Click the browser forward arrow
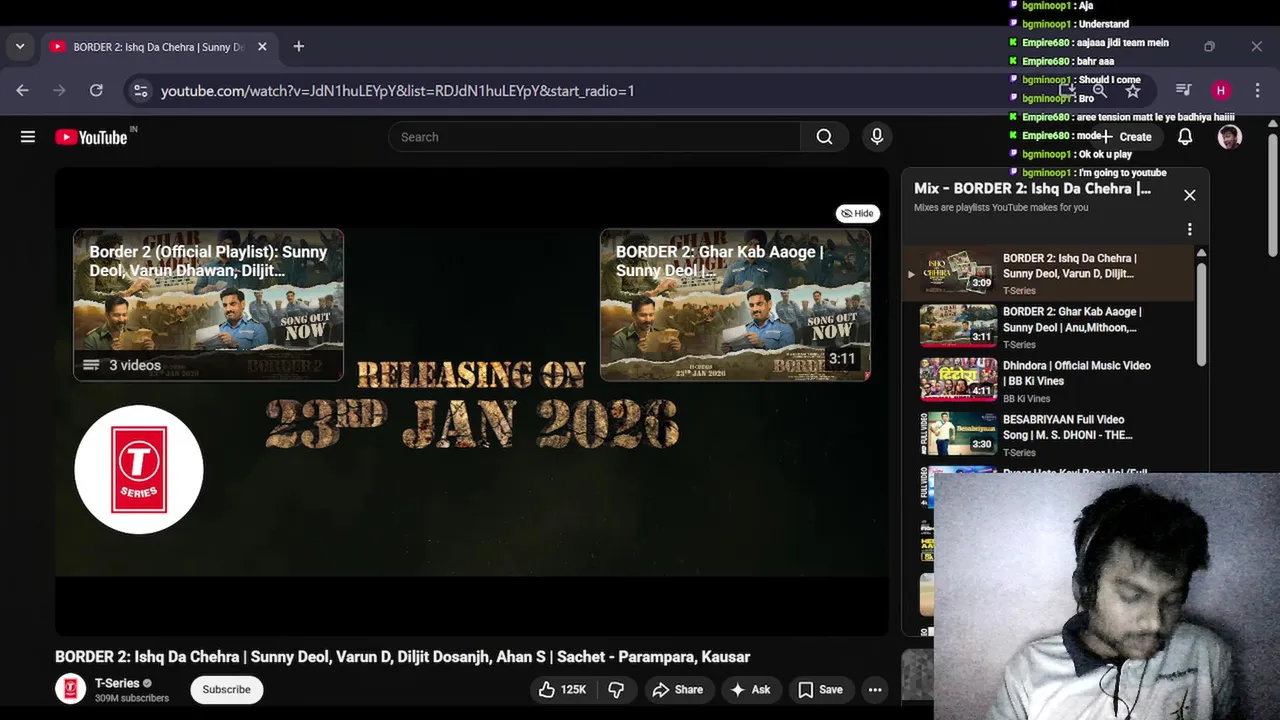Screen dimensions: 1280x720 [59, 91]
